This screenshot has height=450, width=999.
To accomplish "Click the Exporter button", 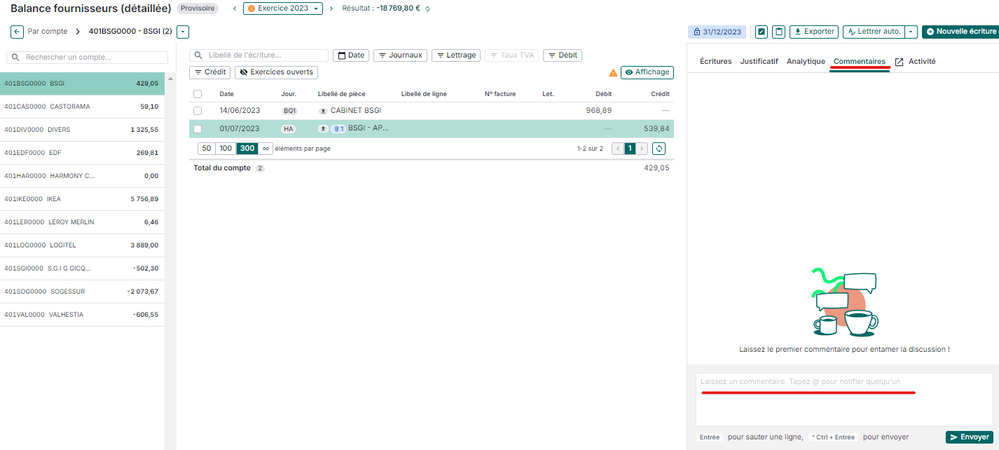I will (x=813, y=32).
